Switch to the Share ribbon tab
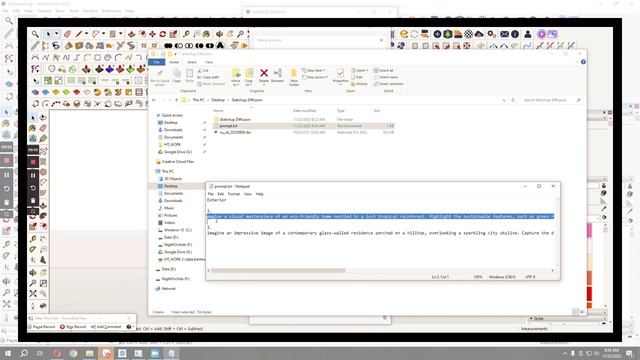Viewport: 640px width, 360px height. point(192,62)
